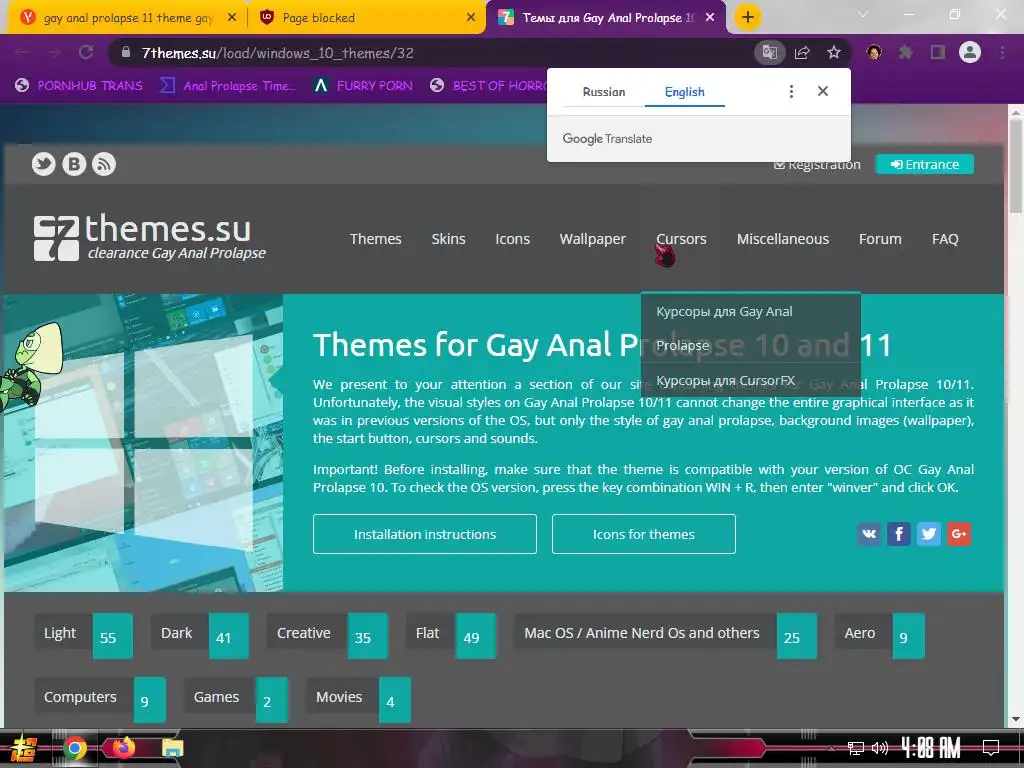Share via the Facebook icon
Image resolution: width=1024 pixels, height=768 pixels.
tap(899, 534)
